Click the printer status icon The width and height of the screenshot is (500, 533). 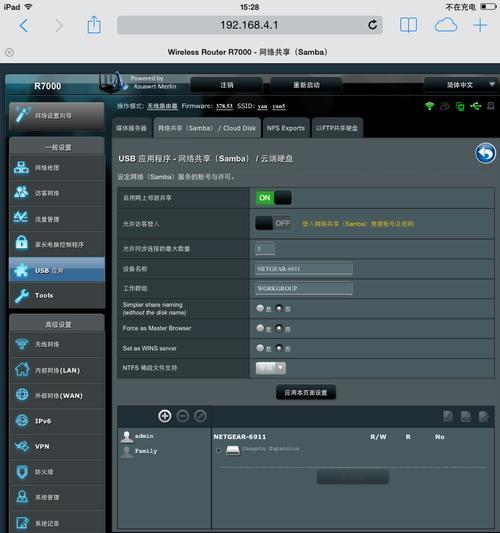[x=490, y=106]
